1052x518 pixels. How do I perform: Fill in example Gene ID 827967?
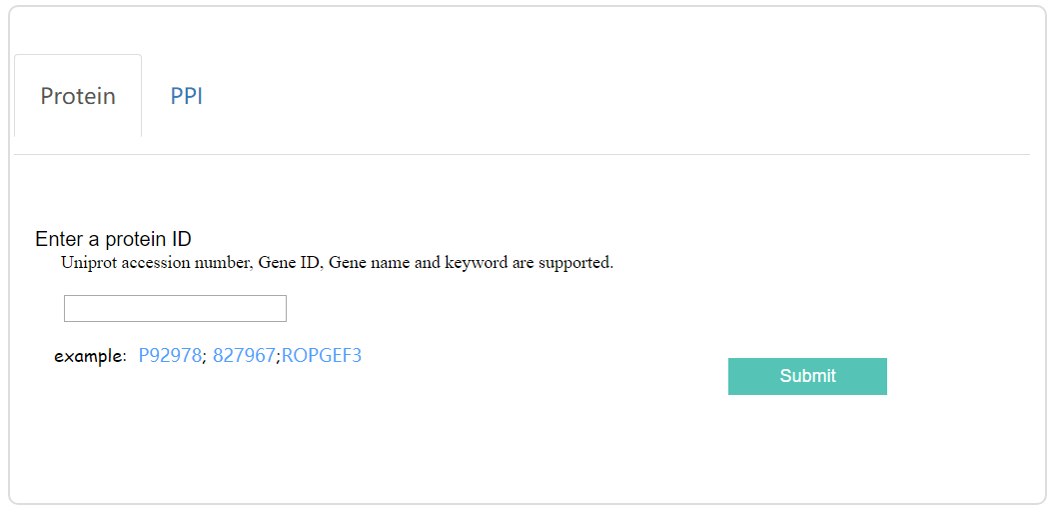(x=243, y=355)
